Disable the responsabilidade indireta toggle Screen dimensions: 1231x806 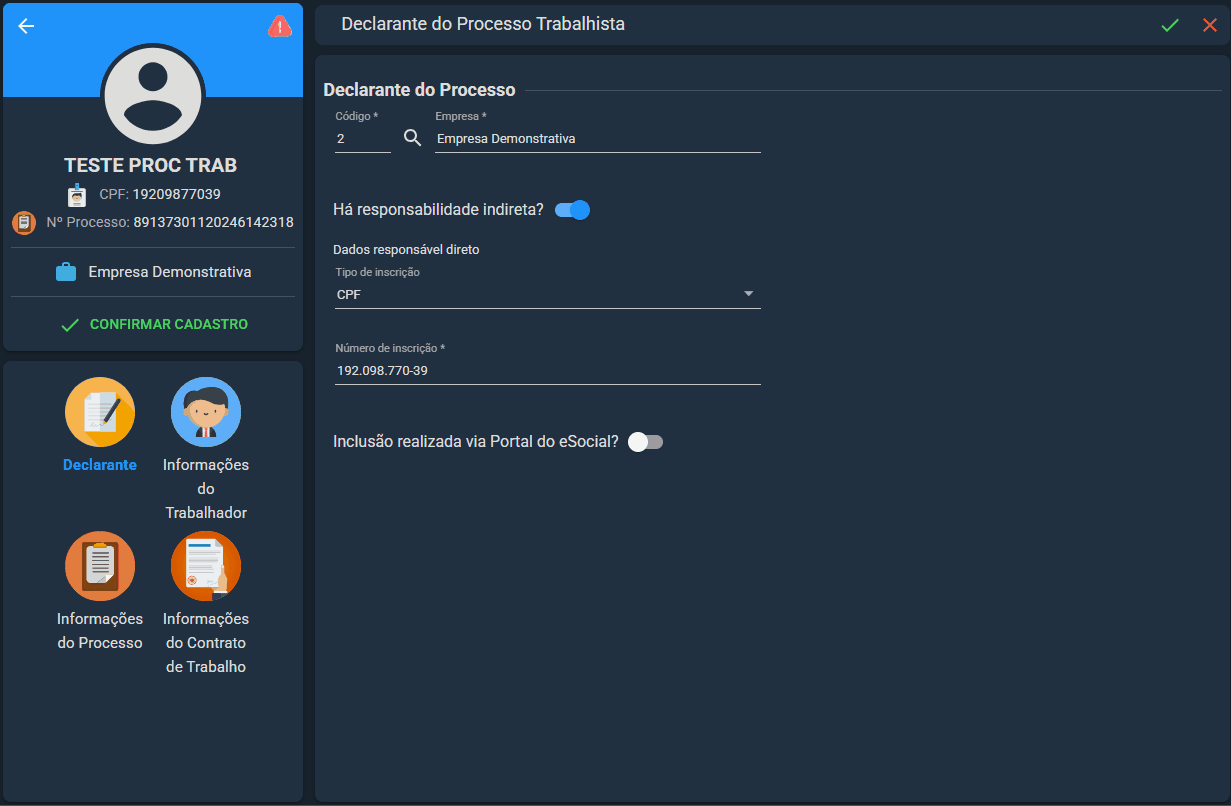pyautogui.click(x=573, y=210)
